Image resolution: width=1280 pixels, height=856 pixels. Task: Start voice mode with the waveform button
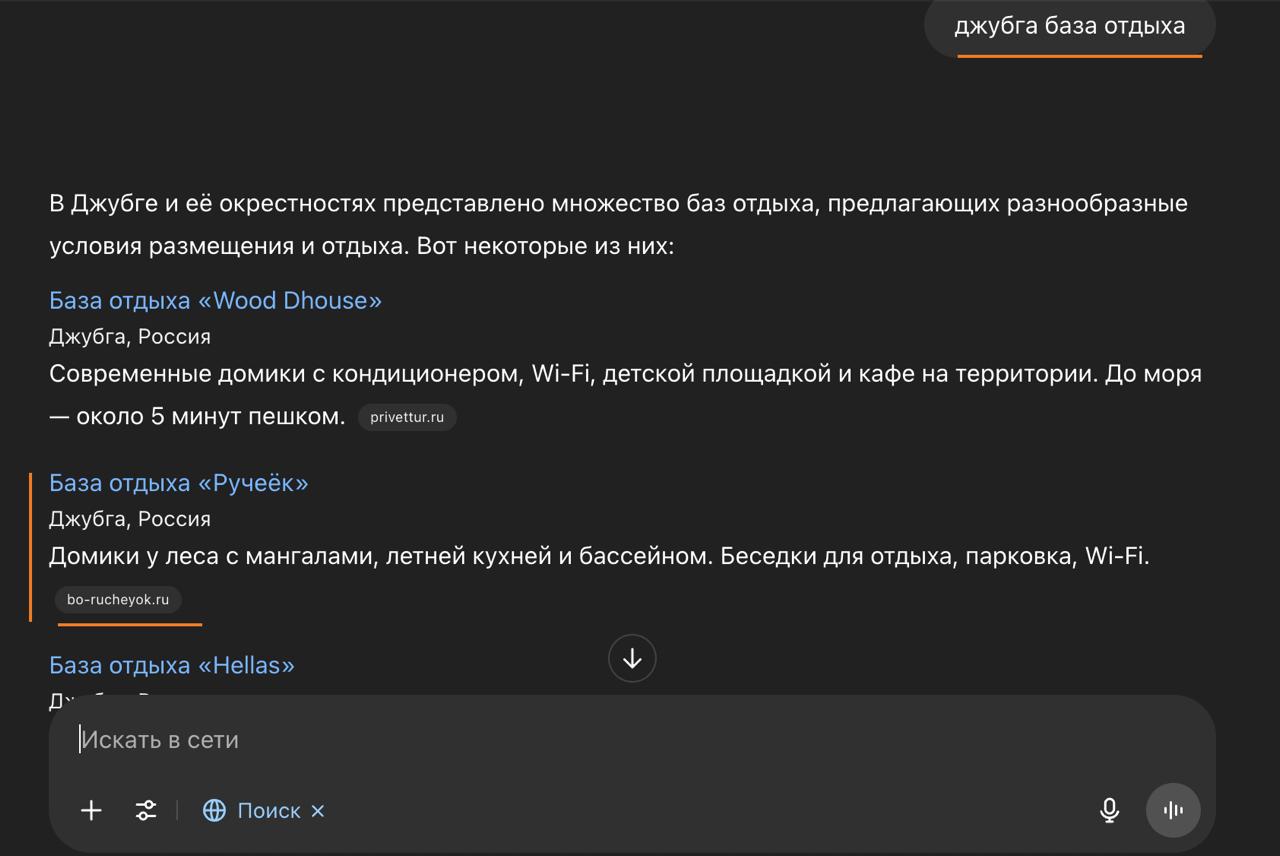(x=1172, y=810)
